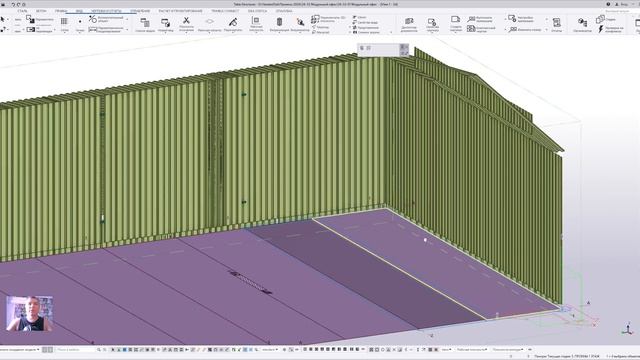640x360 pixels.
Task: Select the arrow pointer tool in ribbon
Action: [x=3, y=19]
